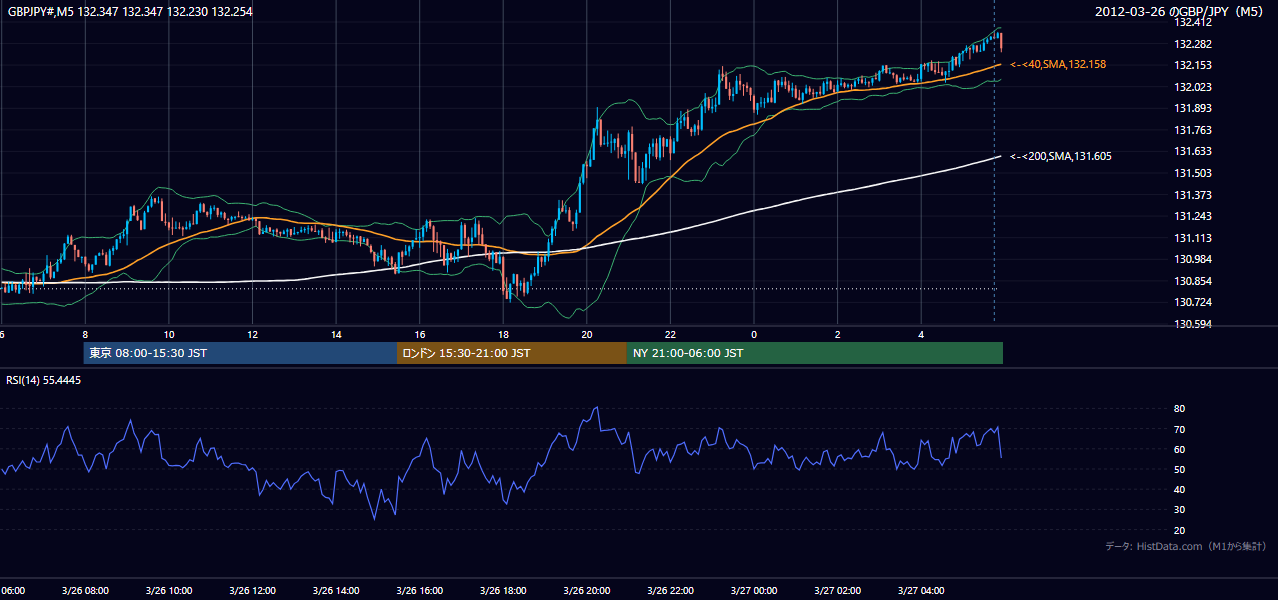The width and height of the screenshot is (1278, 600).
Task: Click price axis value 132.282
Action: [1192, 44]
